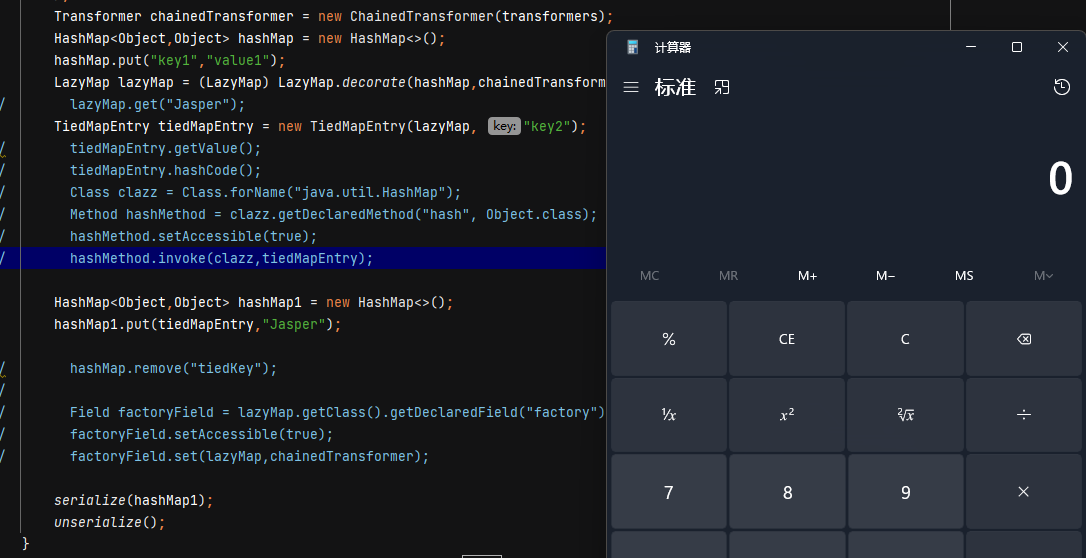The image size is (1086, 558).
Task: Click the hashMap.remove("tiedKey") line
Action: pyautogui.click(x=173, y=368)
